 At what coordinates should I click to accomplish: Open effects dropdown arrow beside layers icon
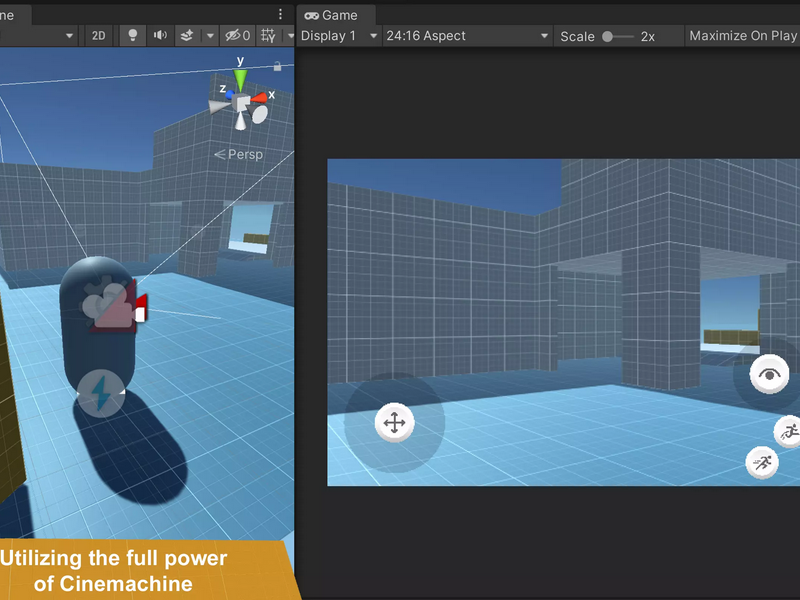point(210,36)
